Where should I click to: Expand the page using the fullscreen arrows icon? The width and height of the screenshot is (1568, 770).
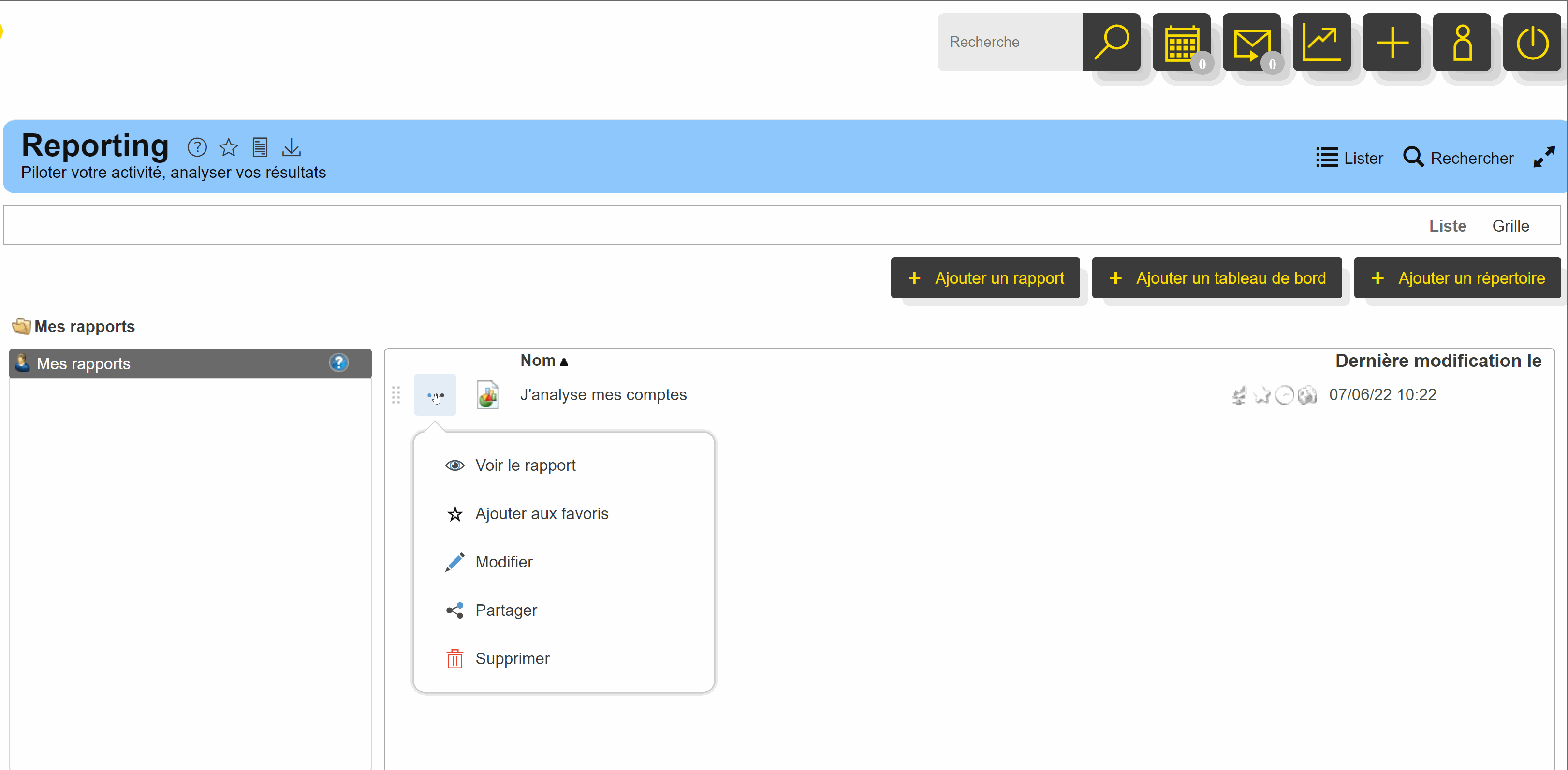click(x=1544, y=158)
